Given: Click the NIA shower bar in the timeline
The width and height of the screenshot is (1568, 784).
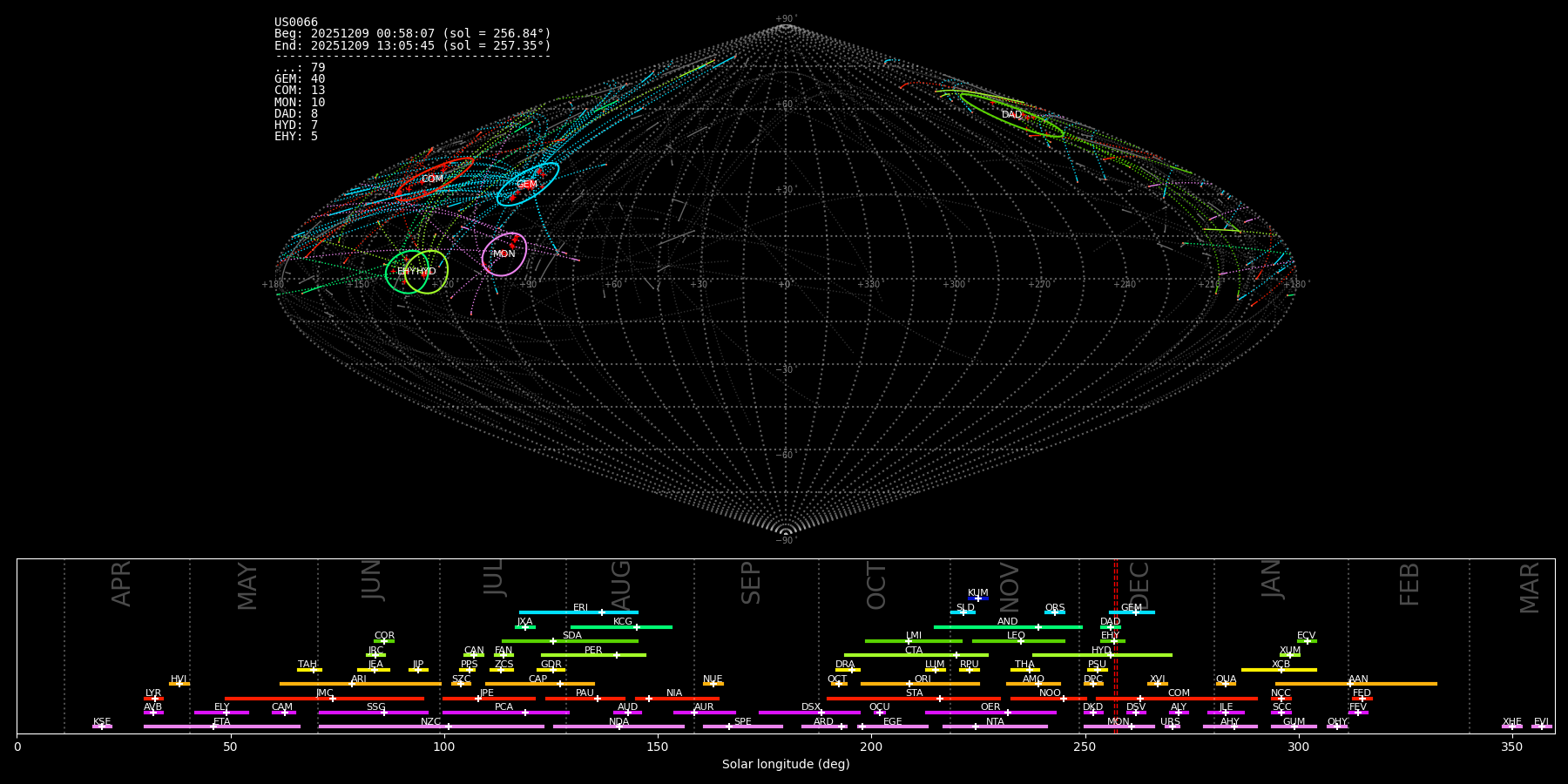Looking at the screenshot, I should pos(677,699).
